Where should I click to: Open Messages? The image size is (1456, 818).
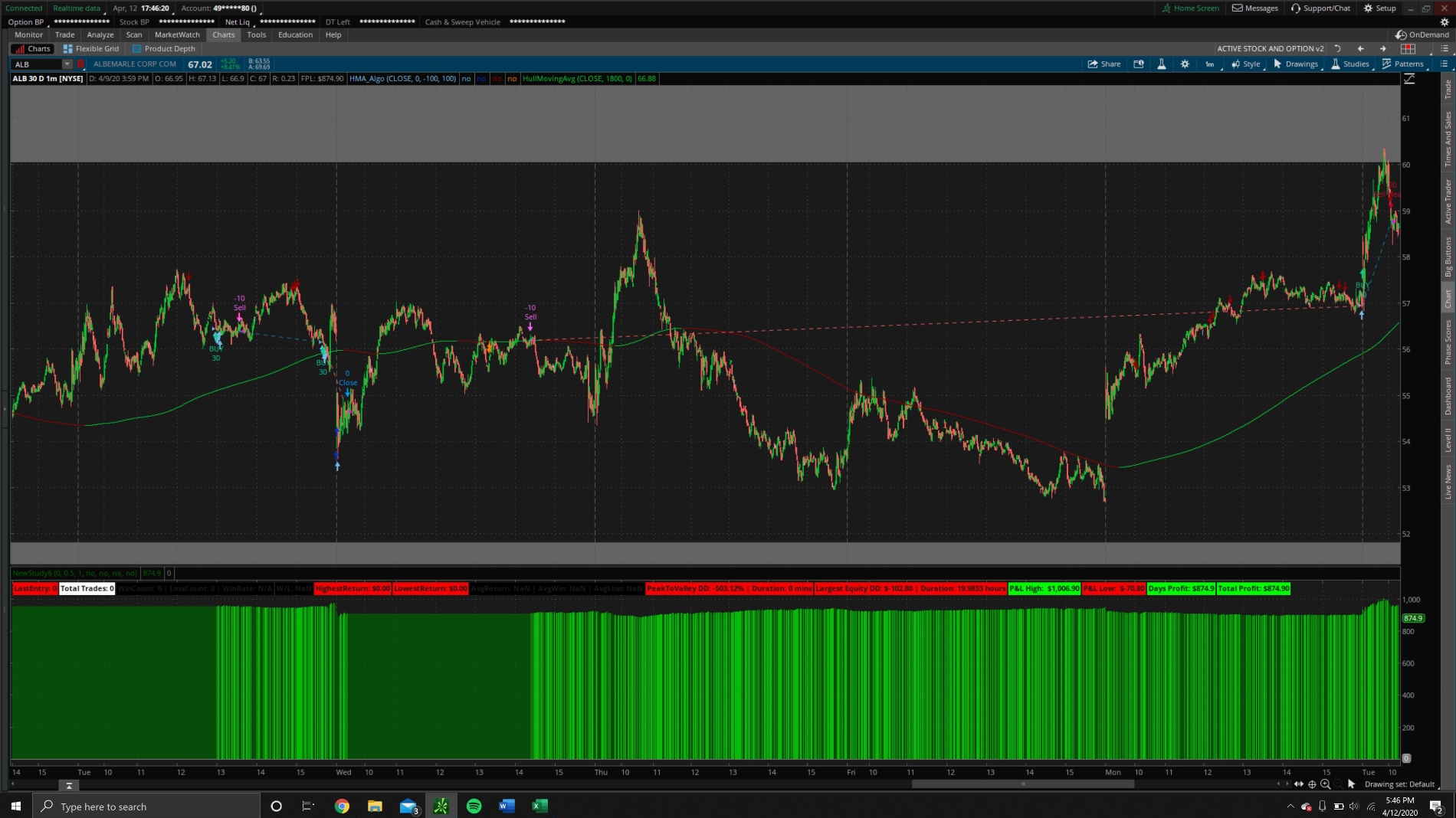pos(1255,8)
